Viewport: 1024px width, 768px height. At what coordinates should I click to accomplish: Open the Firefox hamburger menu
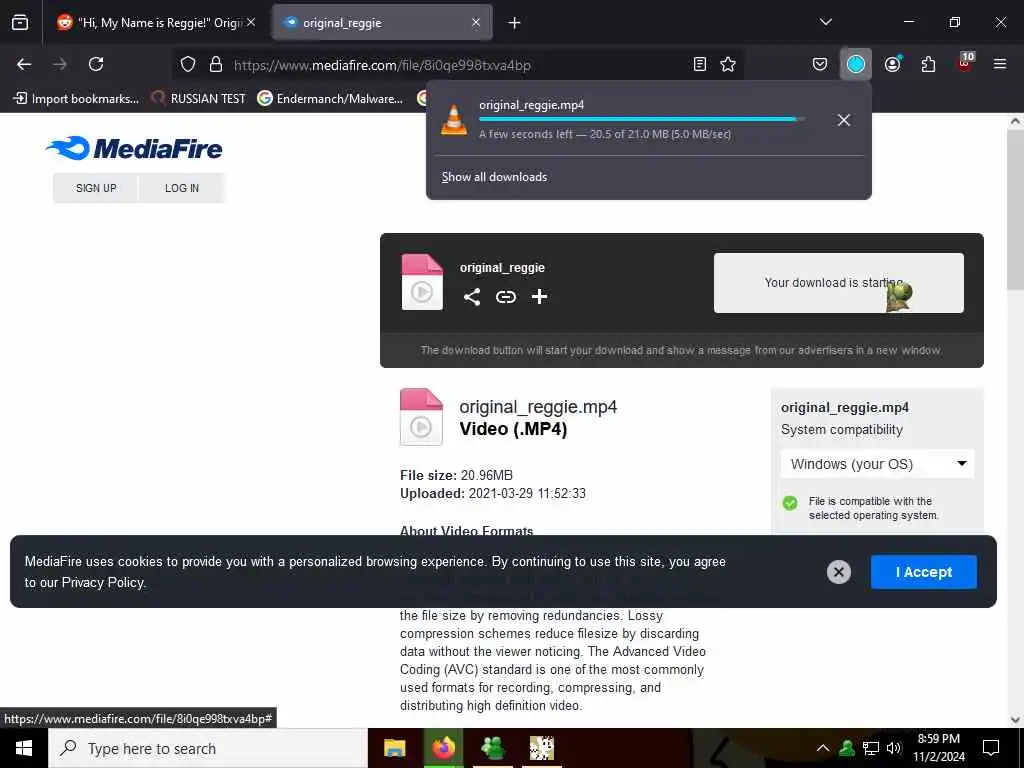(x=999, y=64)
